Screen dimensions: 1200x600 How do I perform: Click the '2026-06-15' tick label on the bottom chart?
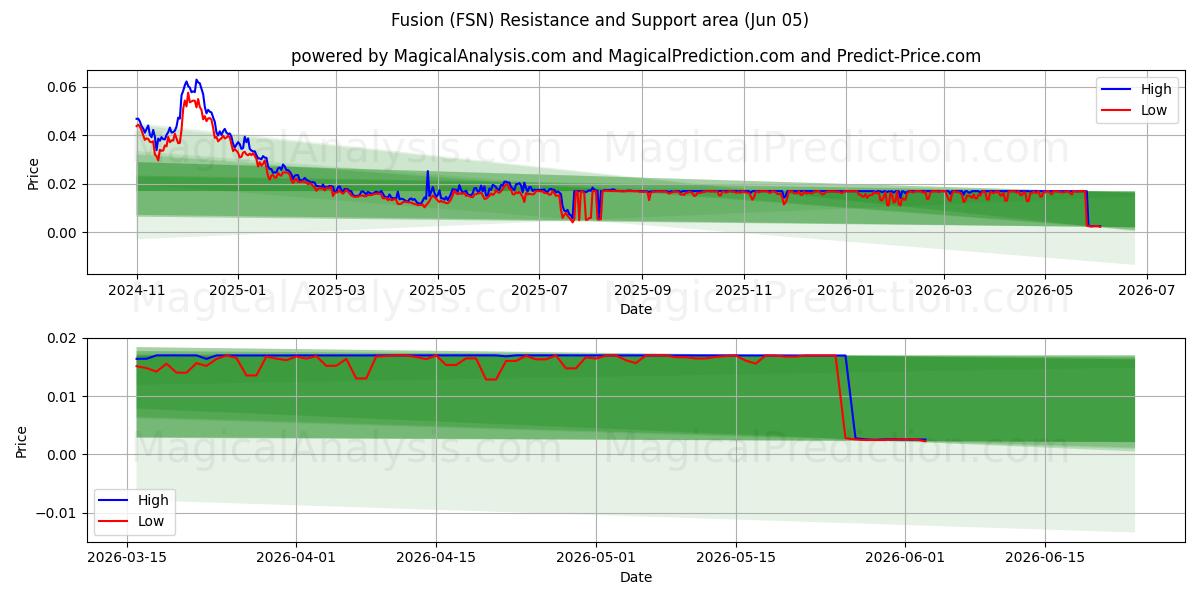click(x=1046, y=557)
